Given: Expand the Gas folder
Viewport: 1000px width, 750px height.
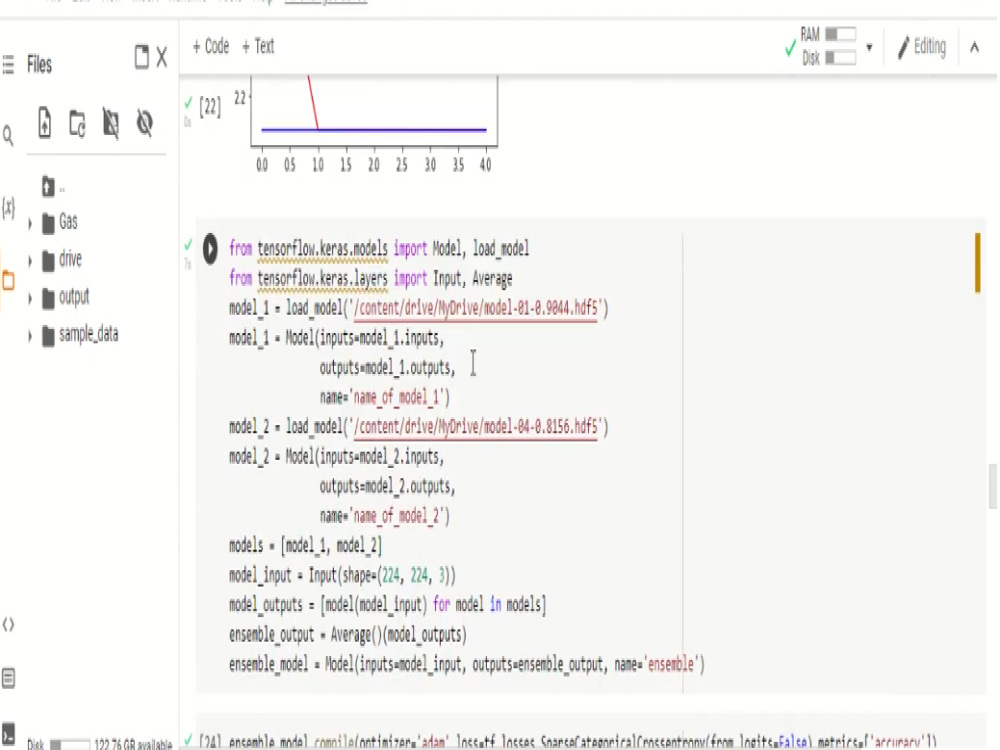Looking at the screenshot, I should 30,224.
